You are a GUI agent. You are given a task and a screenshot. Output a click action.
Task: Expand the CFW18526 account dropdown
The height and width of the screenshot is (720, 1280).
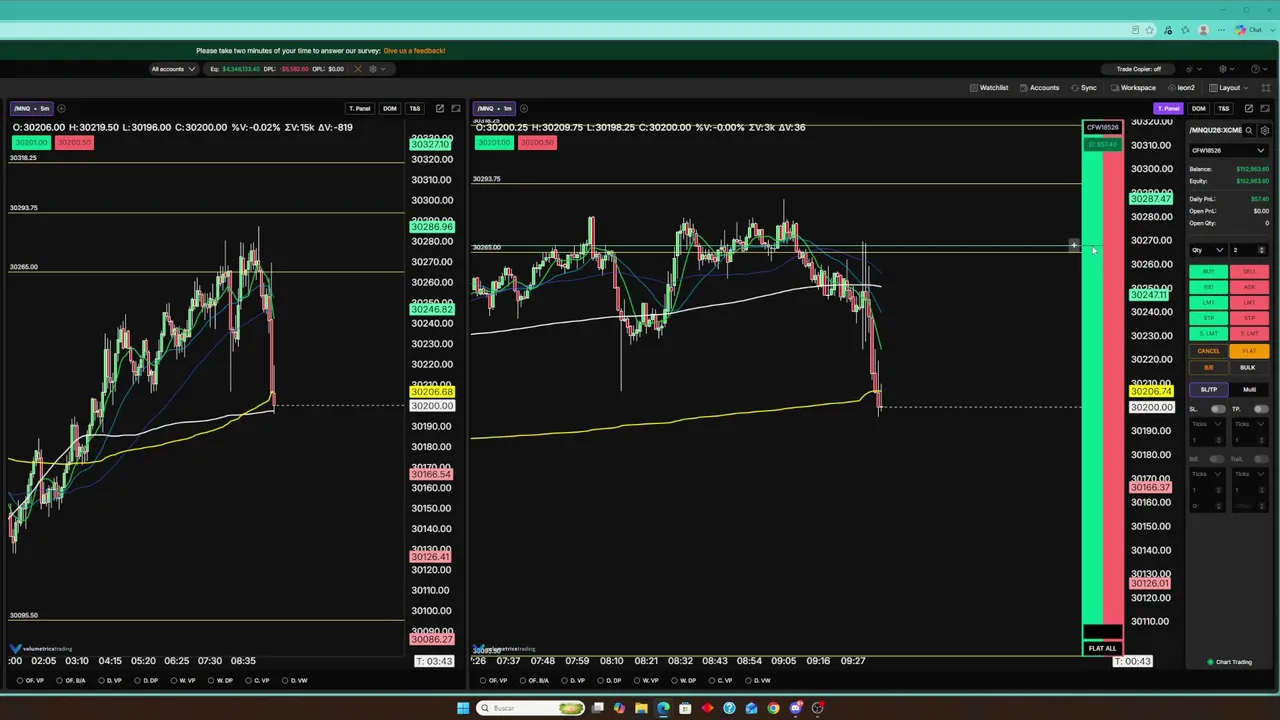(1228, 151)
